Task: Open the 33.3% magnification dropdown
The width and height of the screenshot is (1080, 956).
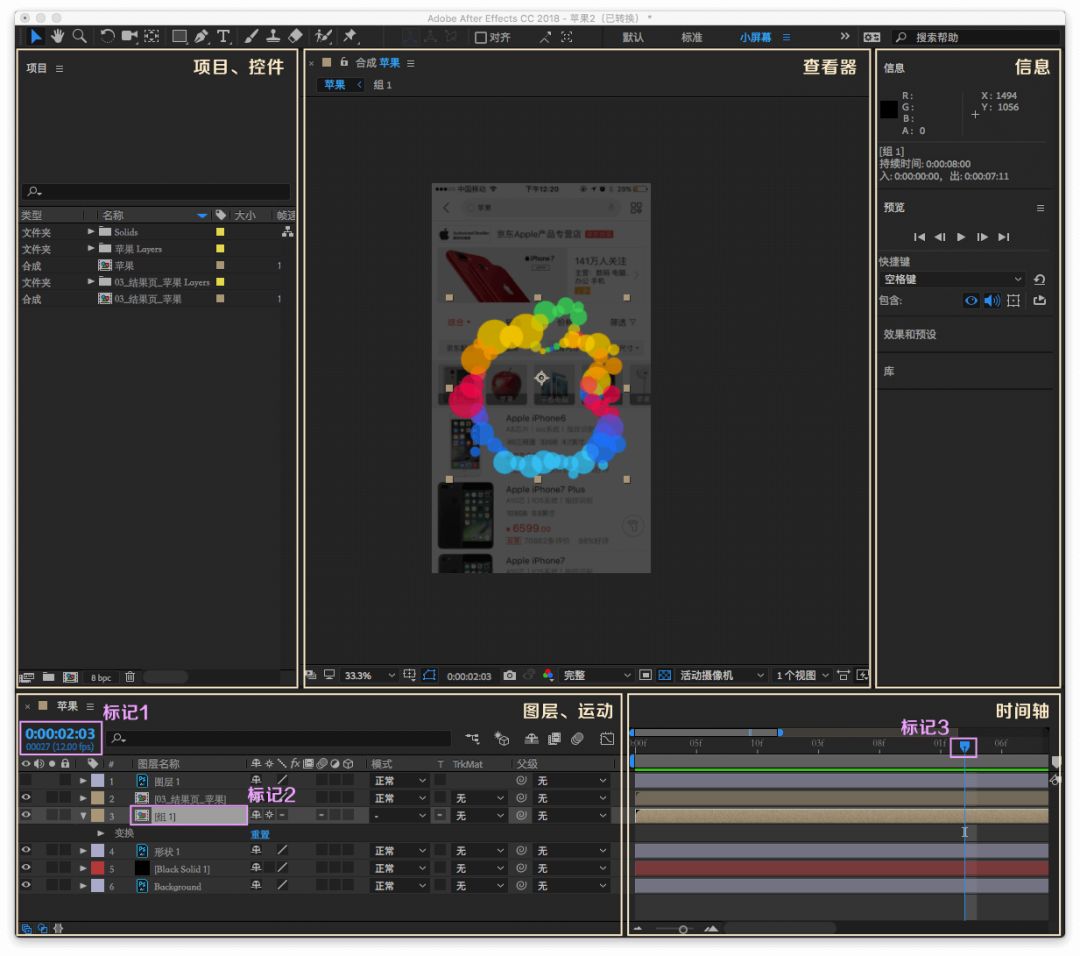Action: (369, 676)
